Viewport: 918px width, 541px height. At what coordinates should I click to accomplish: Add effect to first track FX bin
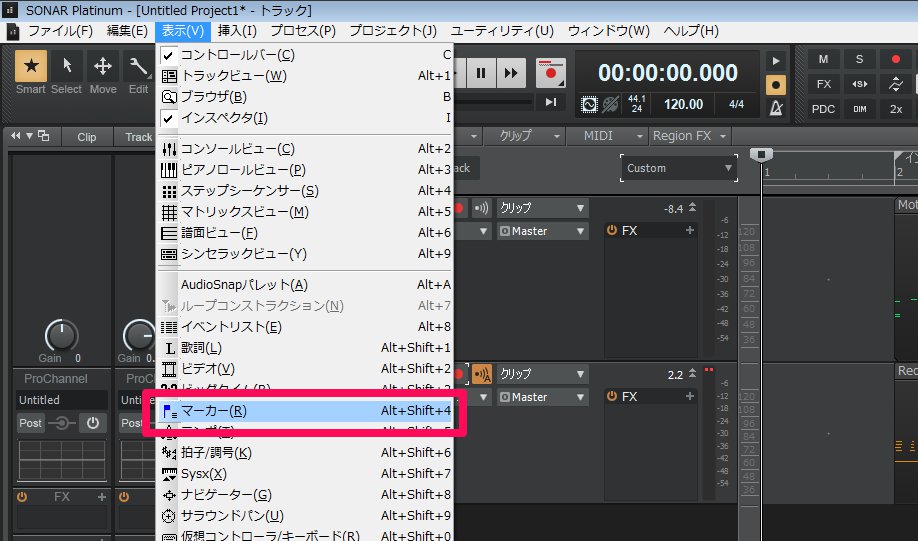[690, 231]
